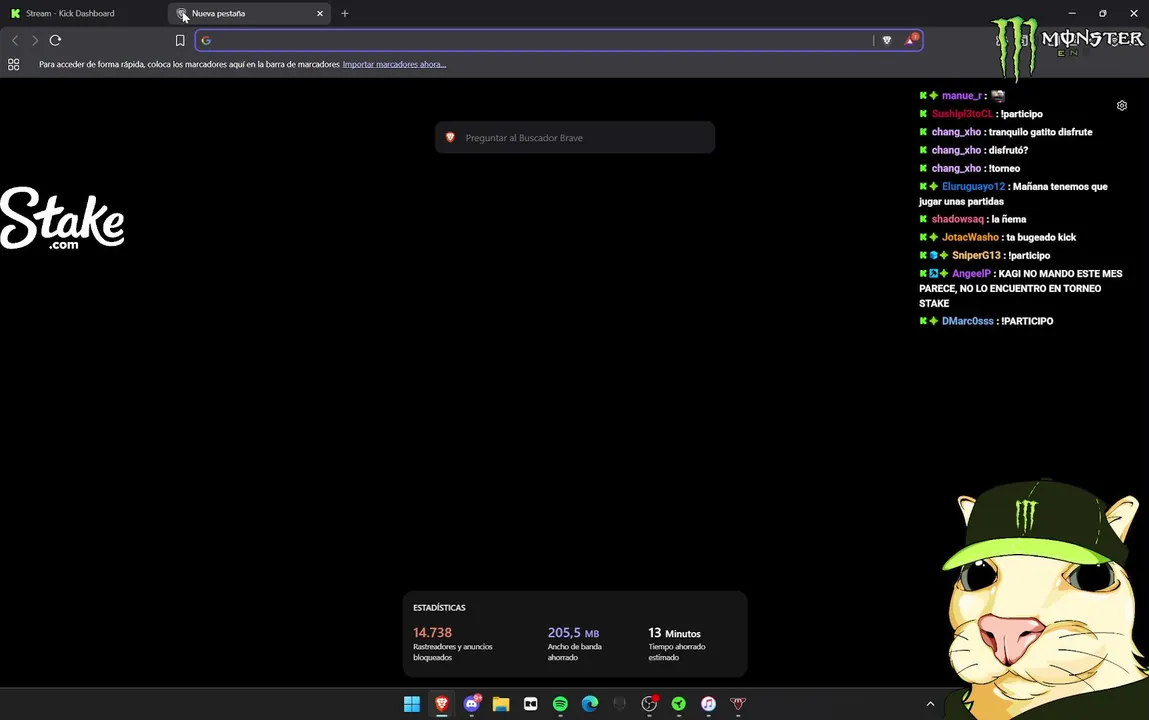Open Brave browser from the taskbar
This screenshot has width=1149, height=720.
[x=442, y=704]
